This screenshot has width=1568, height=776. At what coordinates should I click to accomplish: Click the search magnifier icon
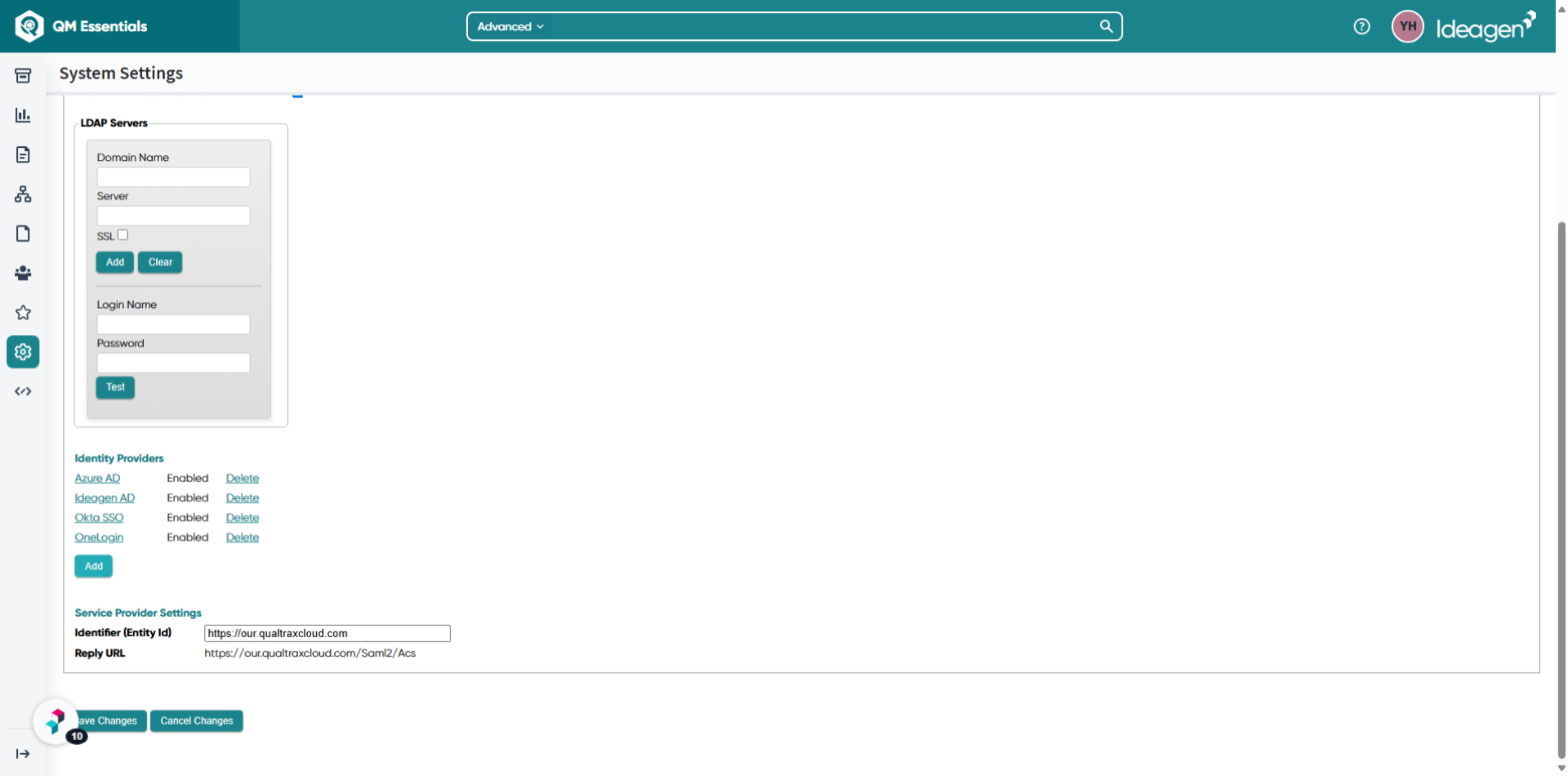click(x=1106, y=26)
